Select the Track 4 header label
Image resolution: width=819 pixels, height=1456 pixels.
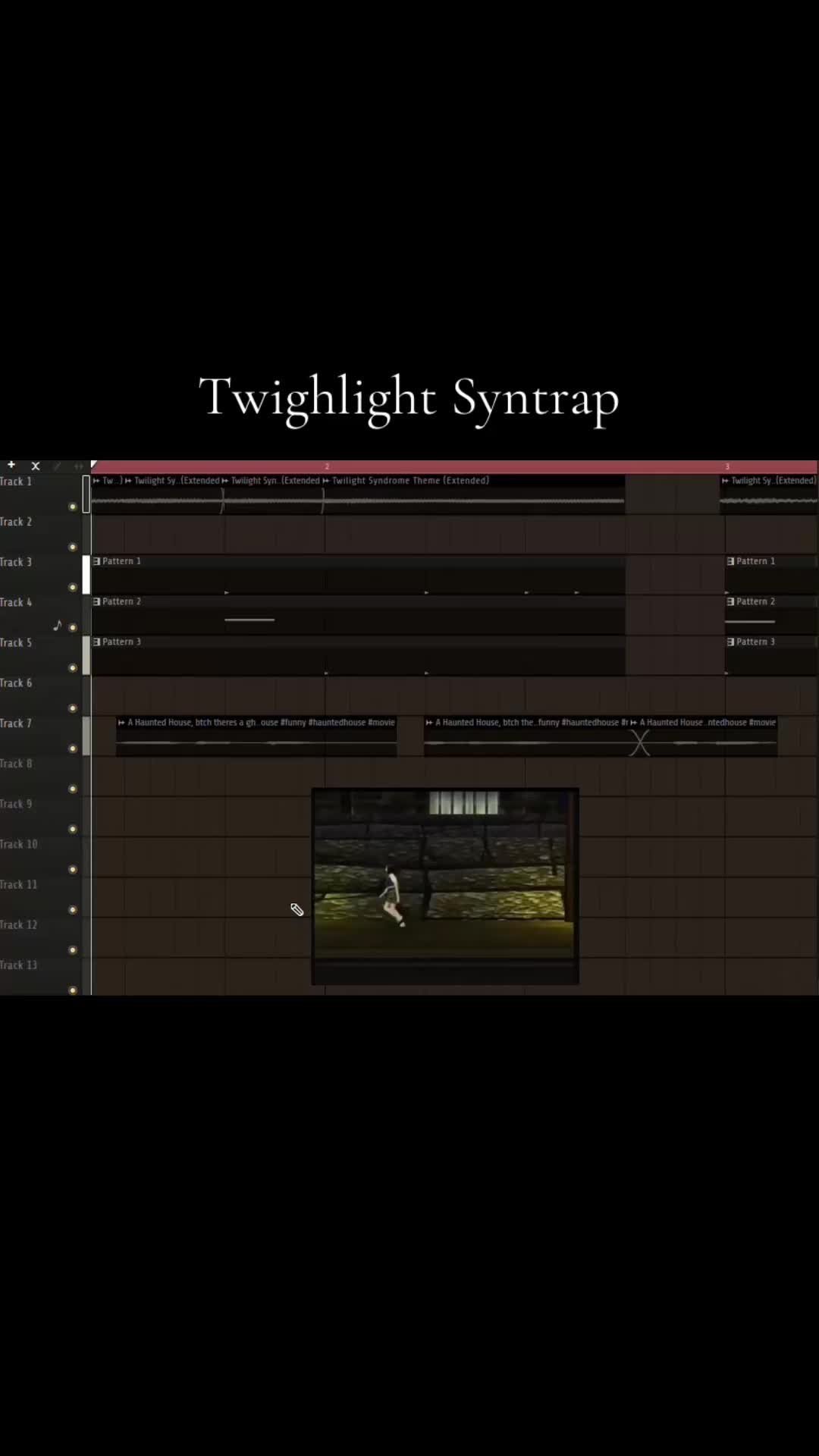coord(16,602)
